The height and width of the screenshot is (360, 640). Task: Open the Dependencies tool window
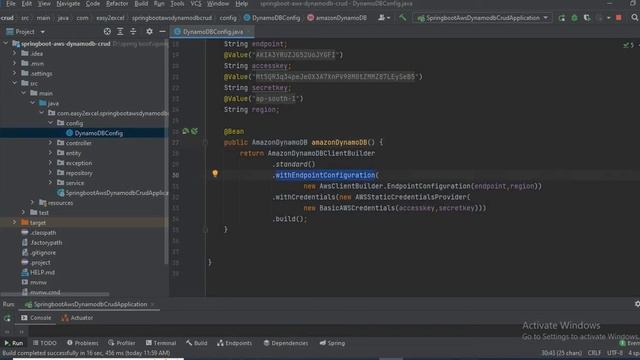point(285,343)
